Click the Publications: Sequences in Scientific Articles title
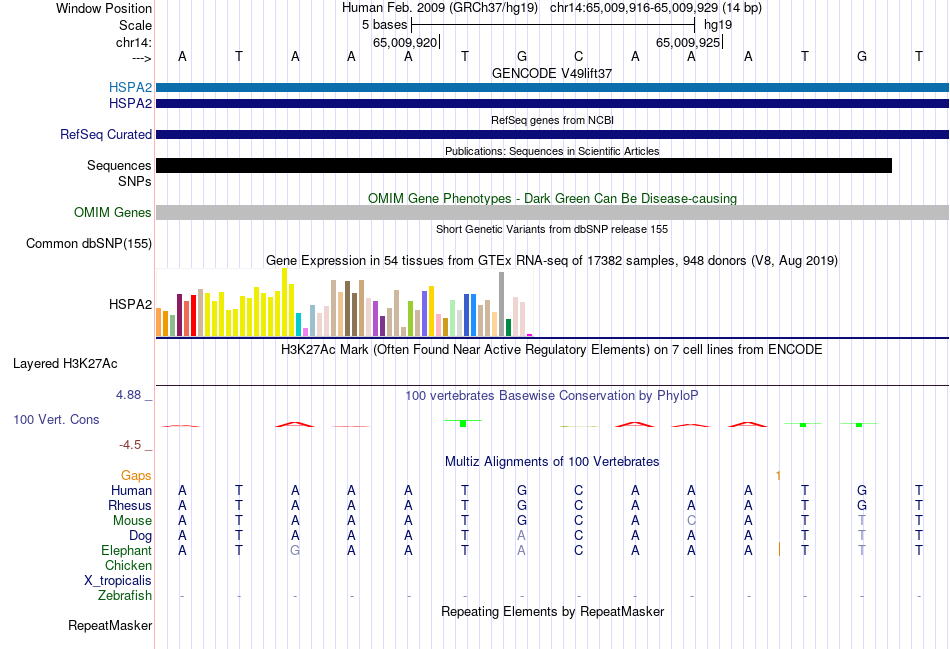950x649 pixels. click(x=552, y=151)
